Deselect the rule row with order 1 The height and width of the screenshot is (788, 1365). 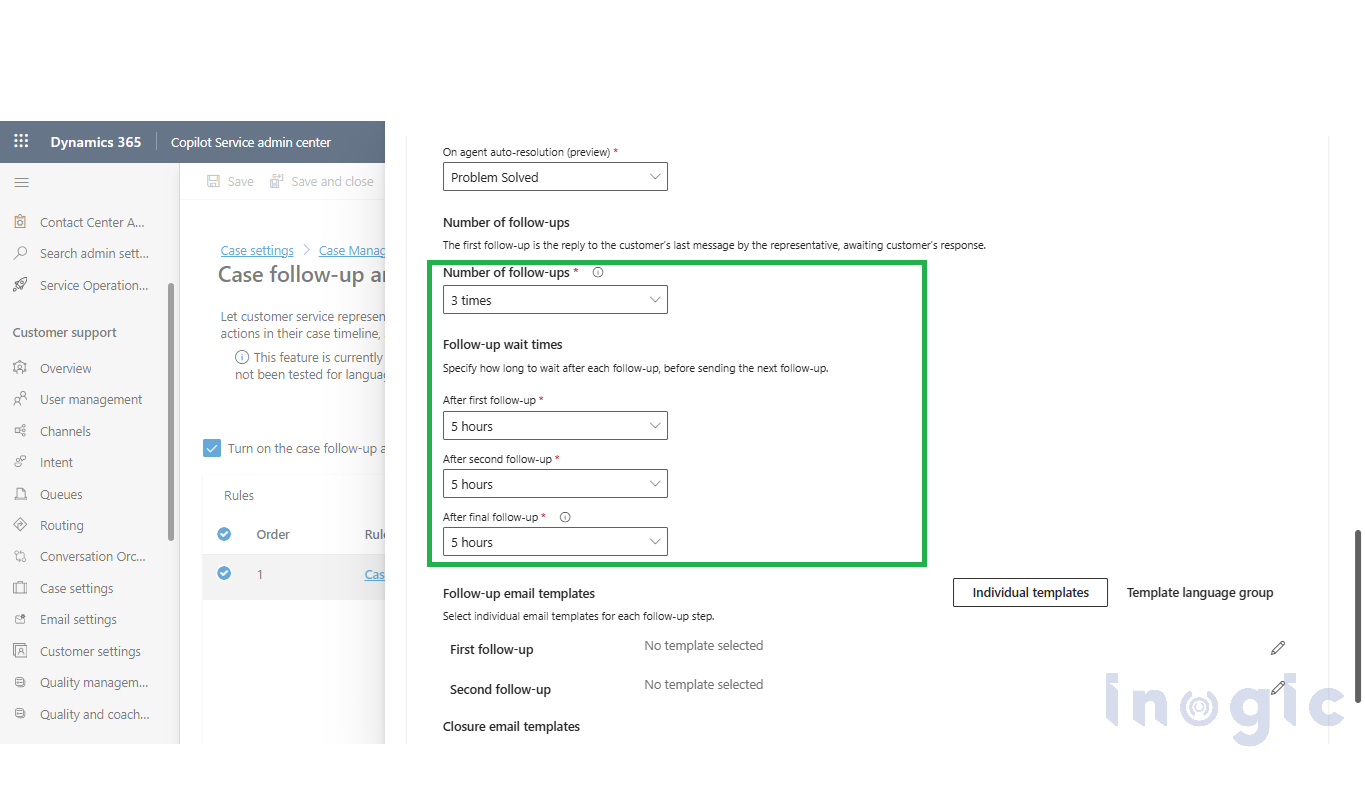click(224, 573)
